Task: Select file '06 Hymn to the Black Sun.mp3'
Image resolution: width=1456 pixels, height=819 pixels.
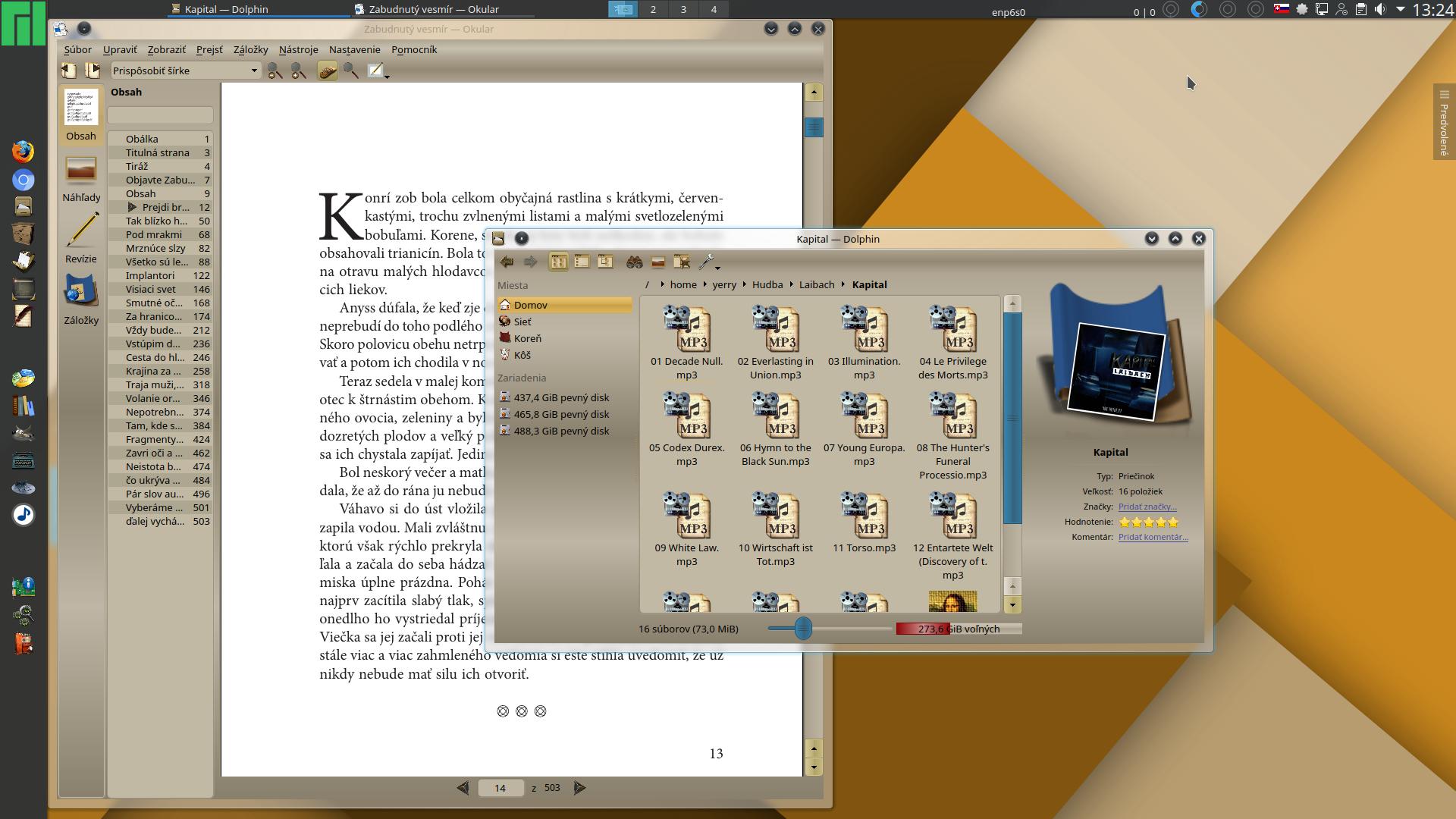Action: click(776, 429)
